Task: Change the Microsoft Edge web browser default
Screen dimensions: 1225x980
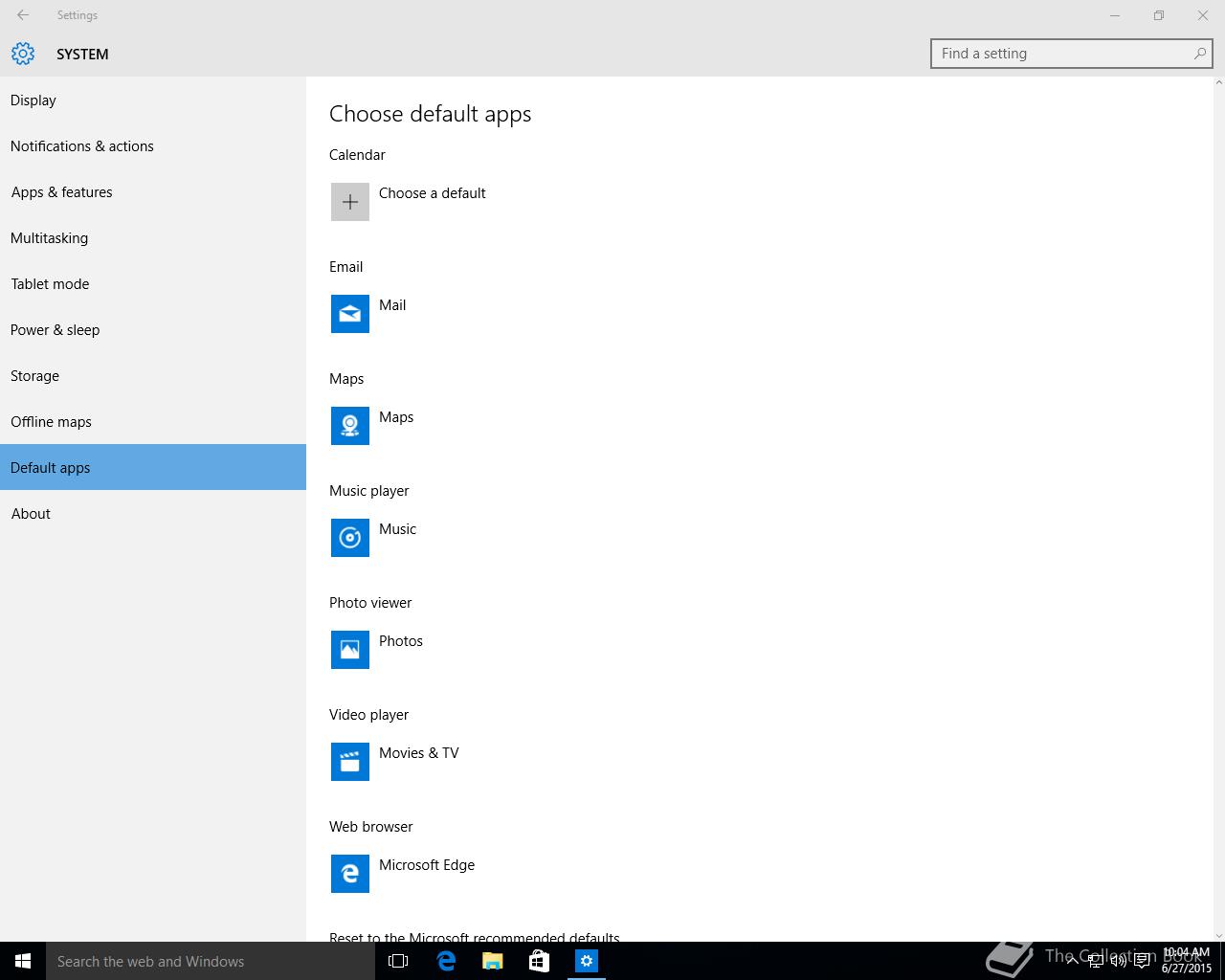Action: (427, 865)
